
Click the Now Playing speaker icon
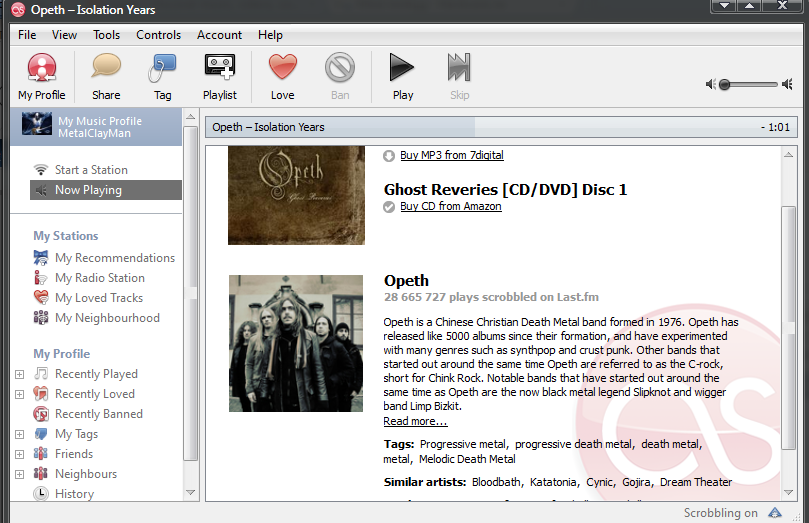(41, 190)
